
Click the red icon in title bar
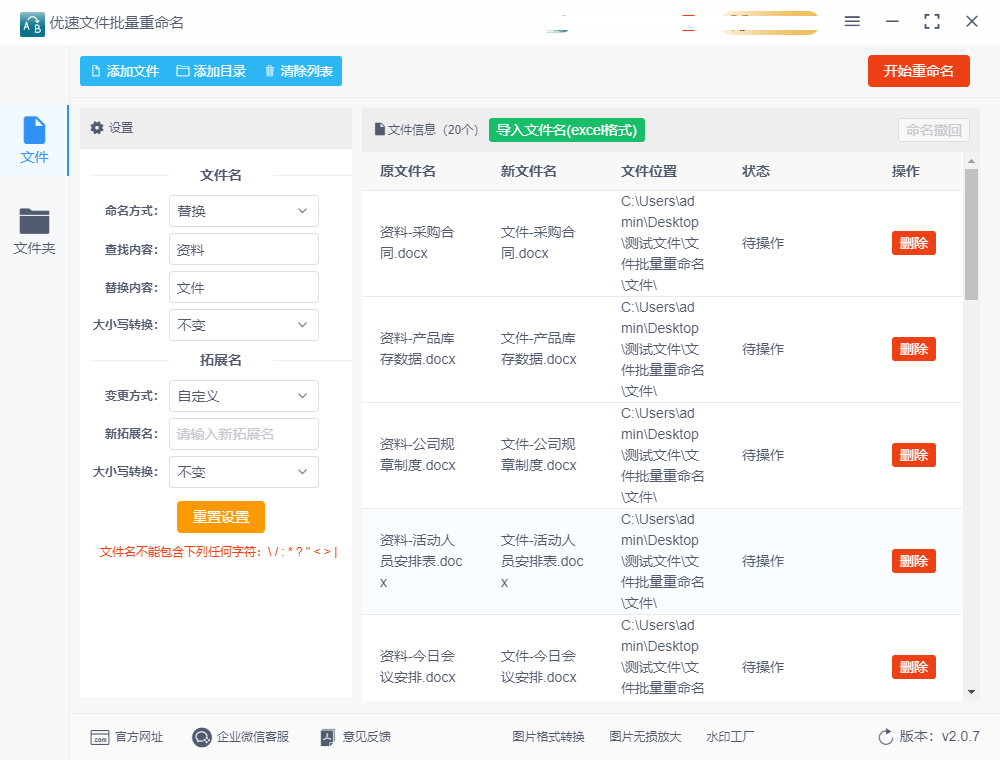pyautogui.click(x=688, y=23)
